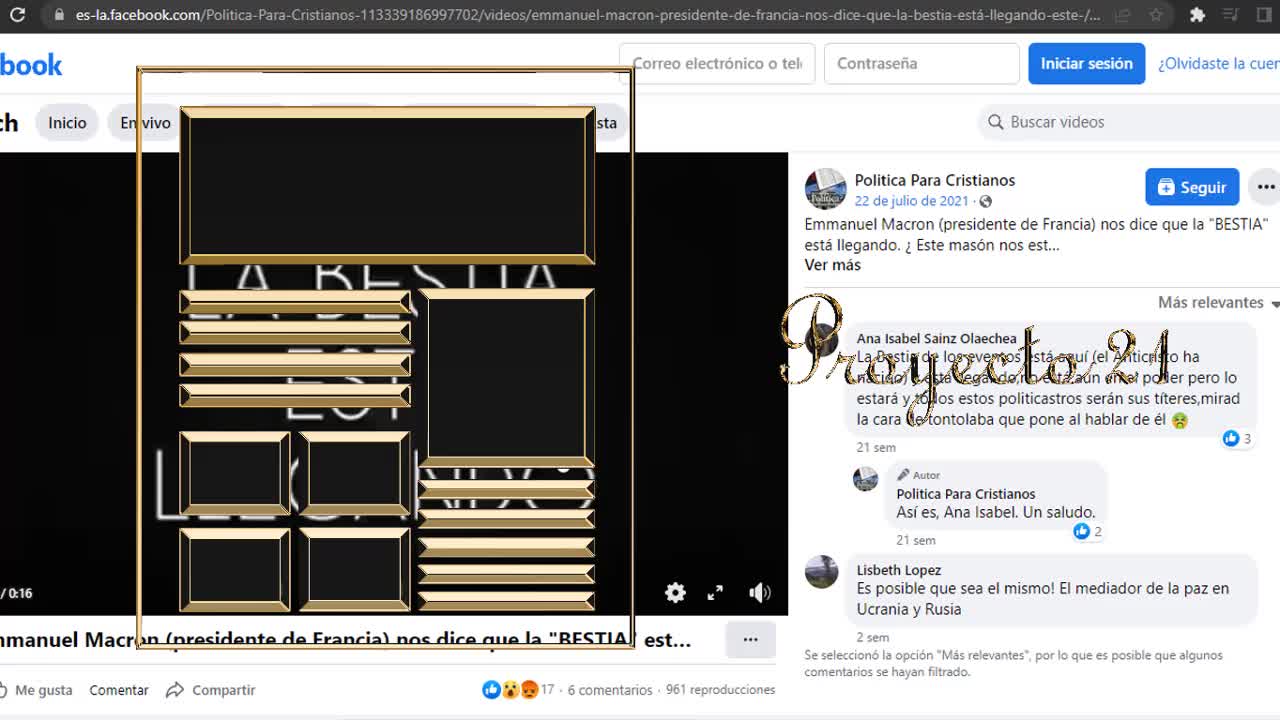Open the ¿Olvidaste la cuenta? link

click(1219, 63)
